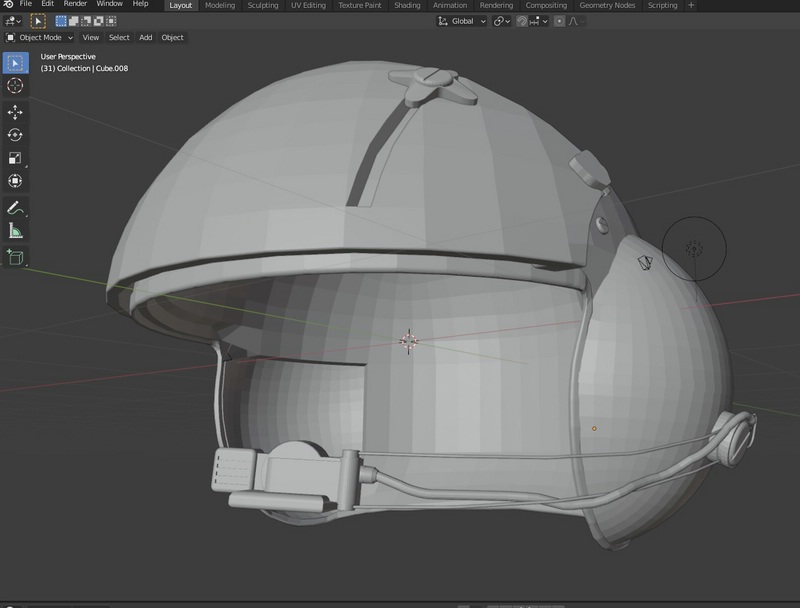Toggle snapping magnet on
Screen dimensions: 800x608
pyautogui.click(x=522, y=21)
